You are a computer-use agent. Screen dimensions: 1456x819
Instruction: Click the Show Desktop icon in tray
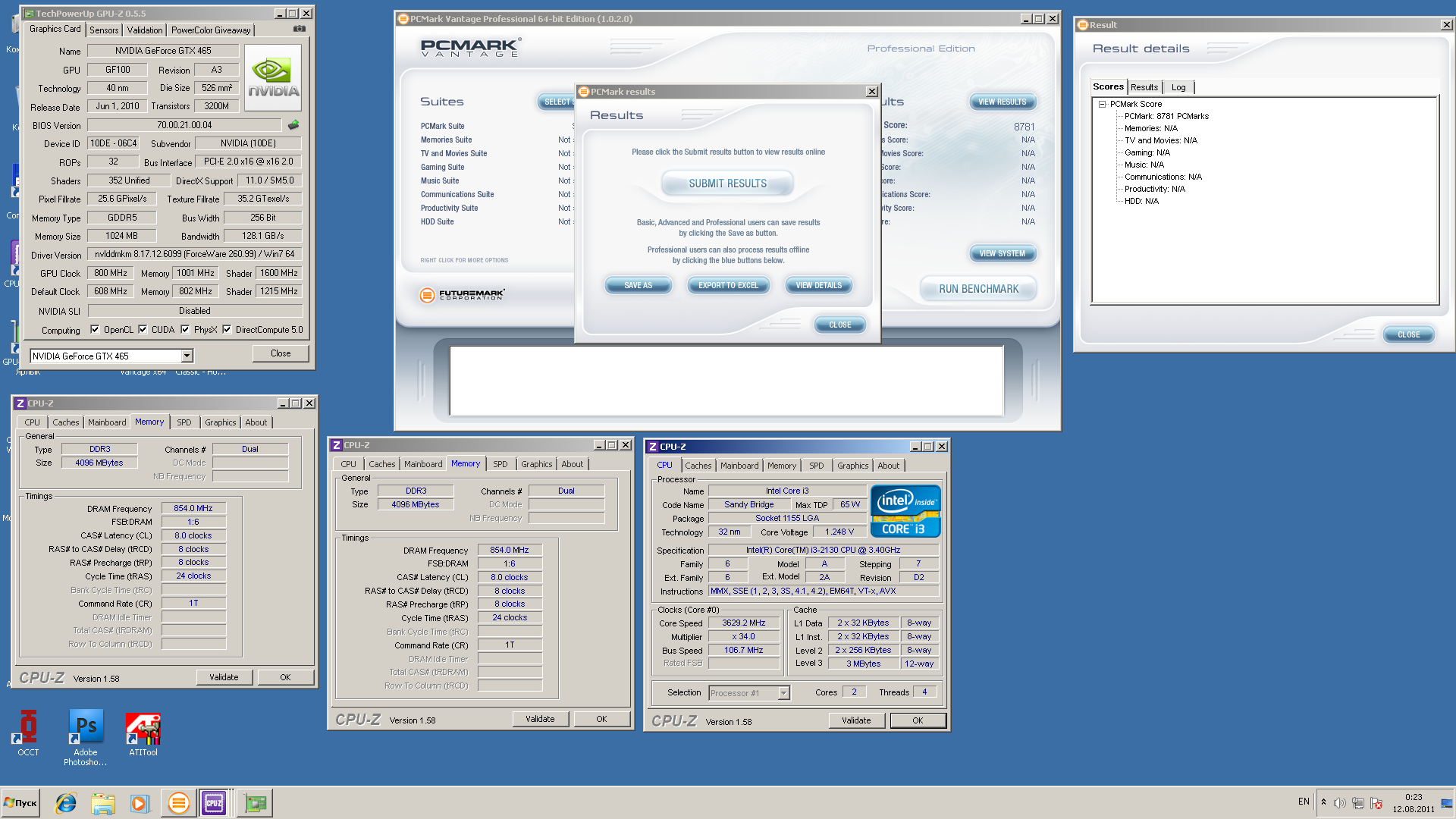[x=1448, y=803]
